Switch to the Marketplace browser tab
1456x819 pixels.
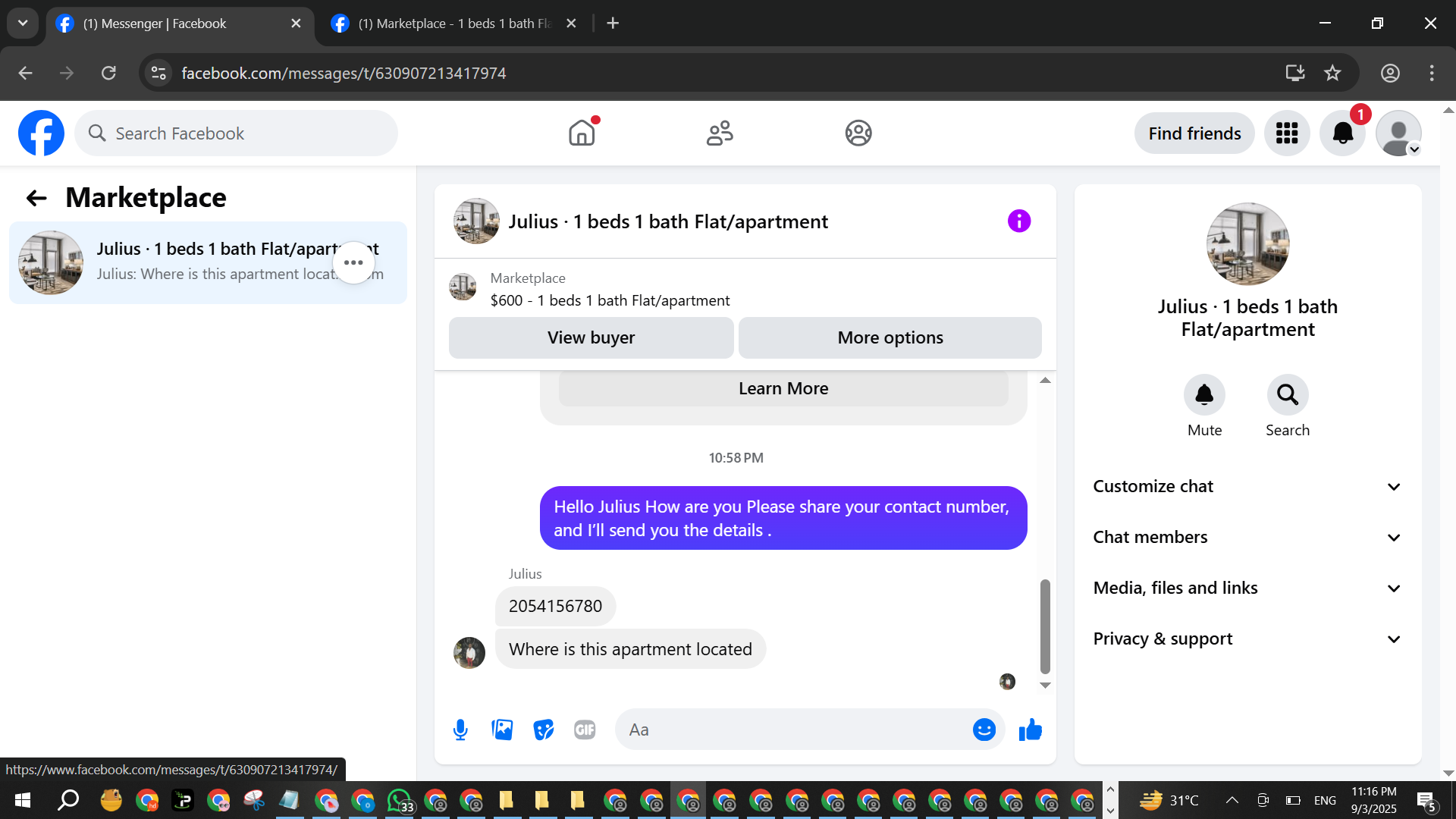pyautogui.click(x=454, y=24)
